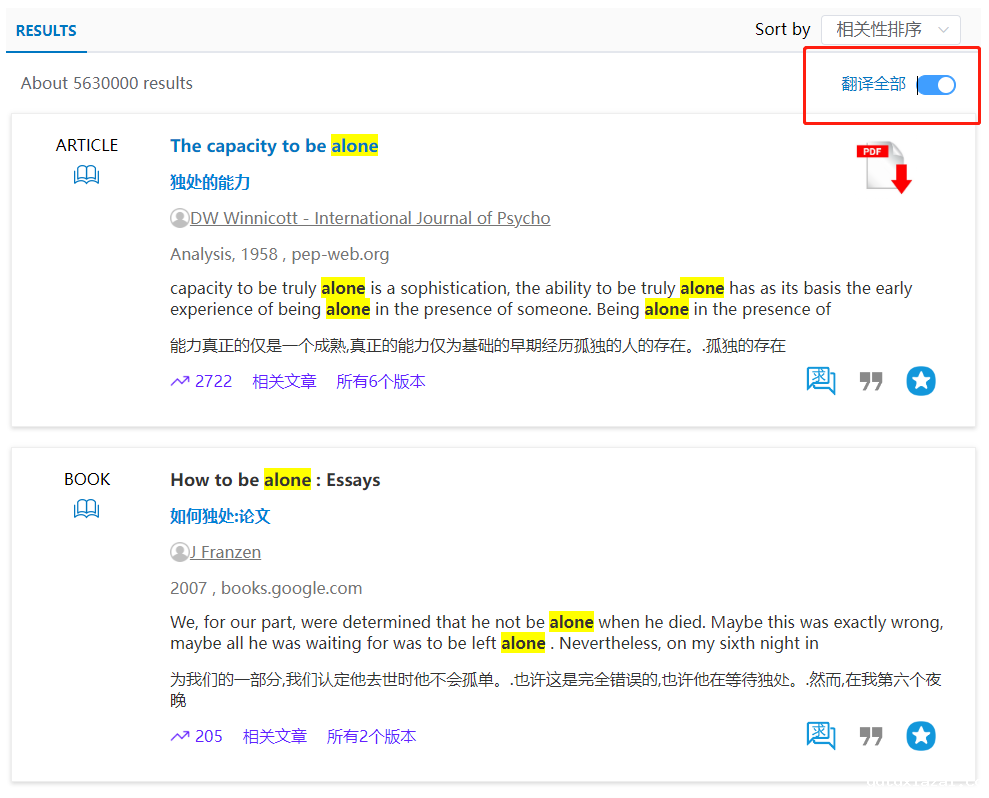Cite the How to be alone book
Image resolution: width=989 pixels, height=798 pixels.
pyautogui.click(x=871, y=737)
